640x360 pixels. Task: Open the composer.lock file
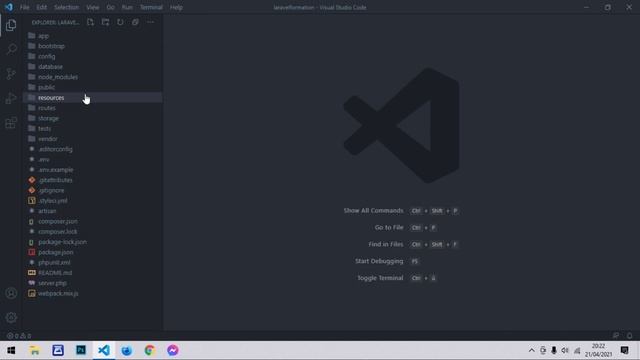point(93,231)
